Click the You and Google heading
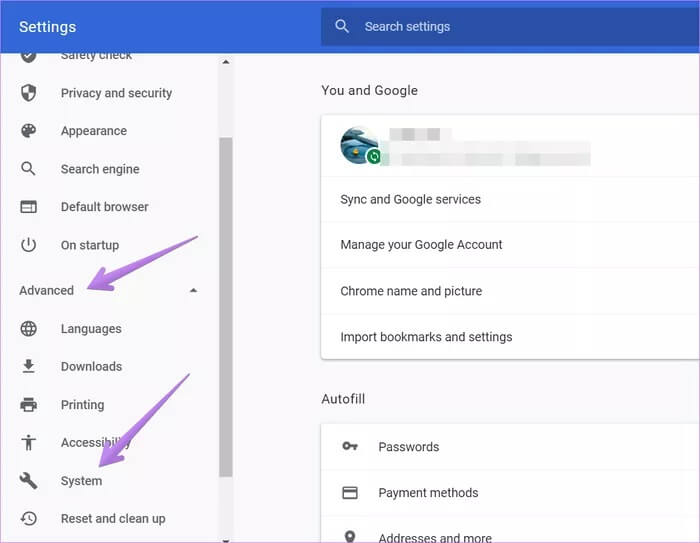The width and height of the screenshot is (700, 543). click(370, 90)
